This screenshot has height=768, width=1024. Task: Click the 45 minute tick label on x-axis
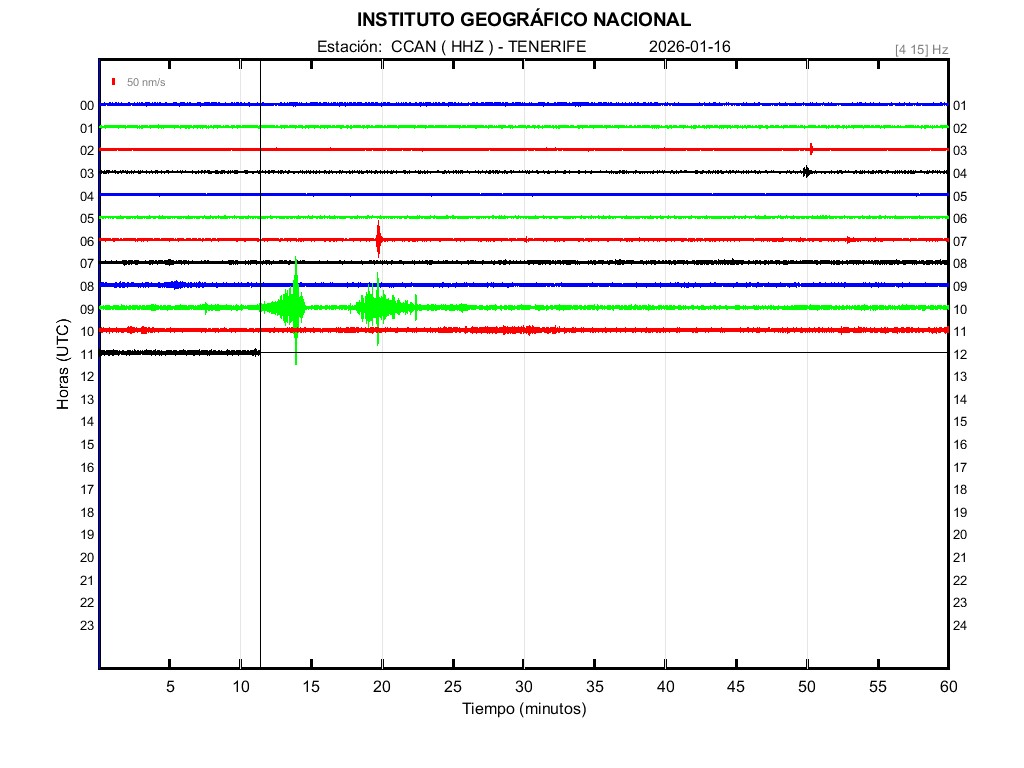[x=736, y=686]
